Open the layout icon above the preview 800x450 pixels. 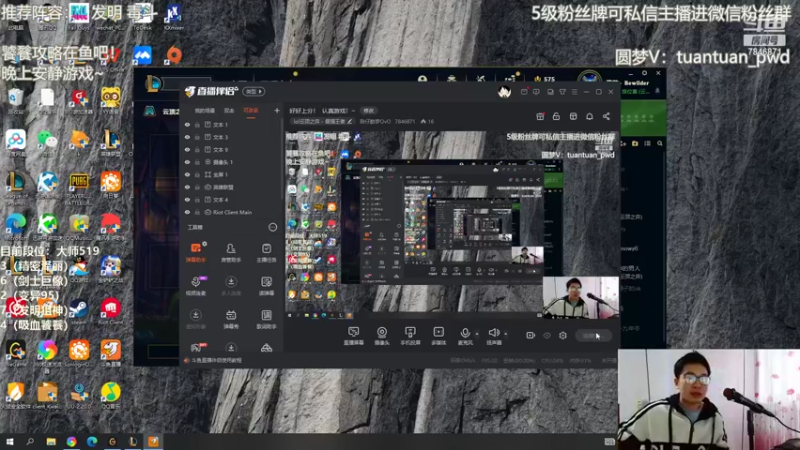(x=573, y=116)
